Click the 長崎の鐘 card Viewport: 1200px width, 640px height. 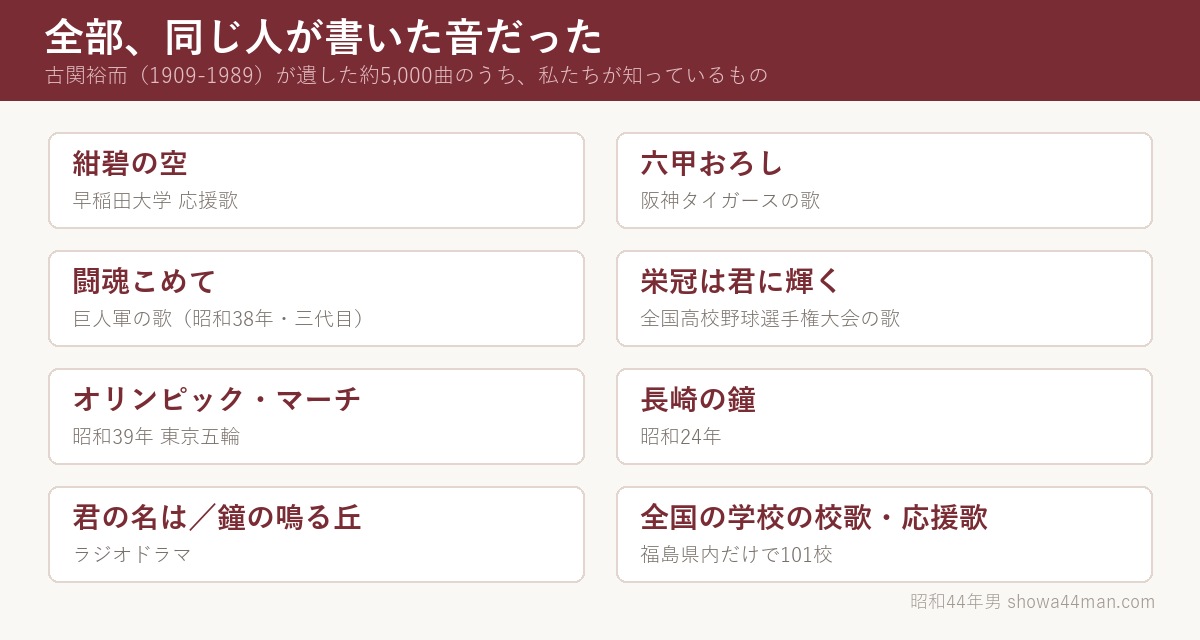(x=884, y=417)
